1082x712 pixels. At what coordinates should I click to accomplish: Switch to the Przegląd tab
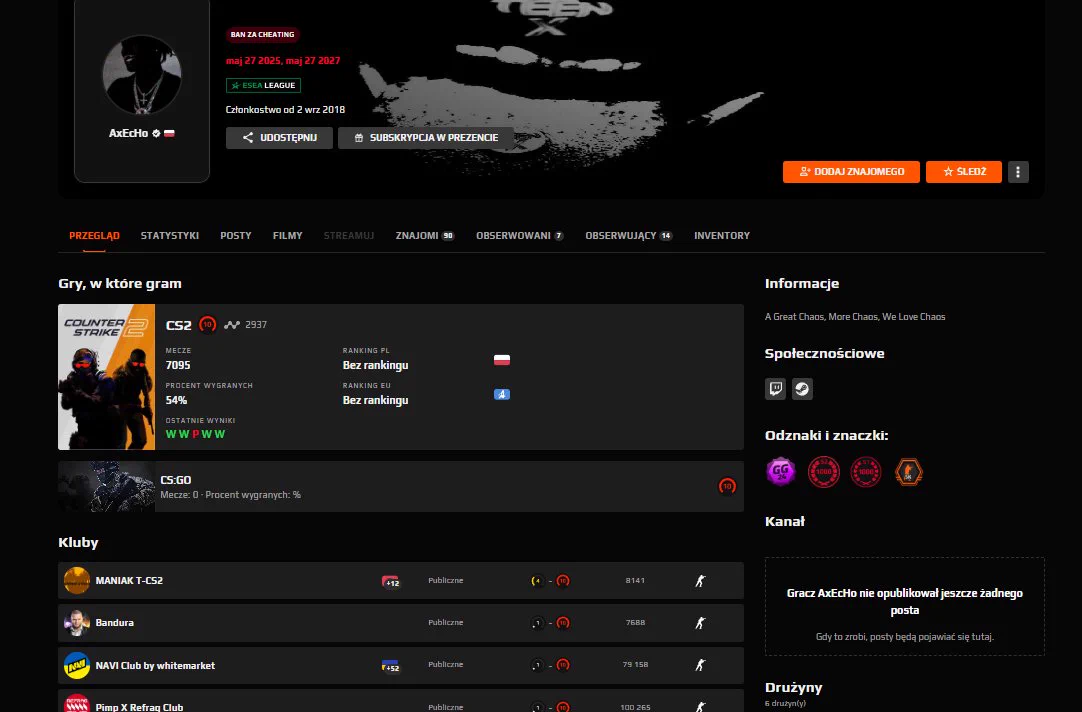click(95, 235)
